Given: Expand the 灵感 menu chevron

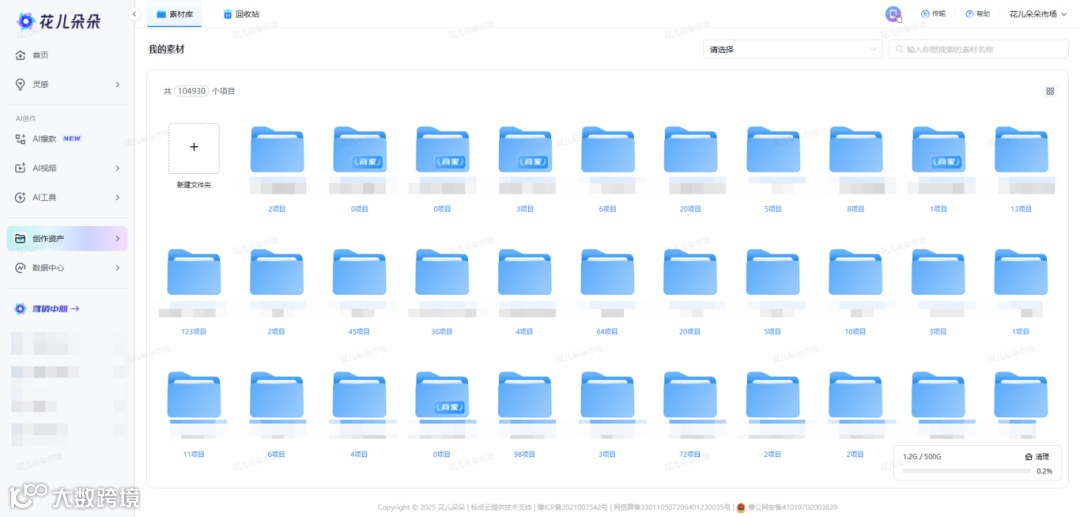Looking at the screenshot, I should [118, 84].
